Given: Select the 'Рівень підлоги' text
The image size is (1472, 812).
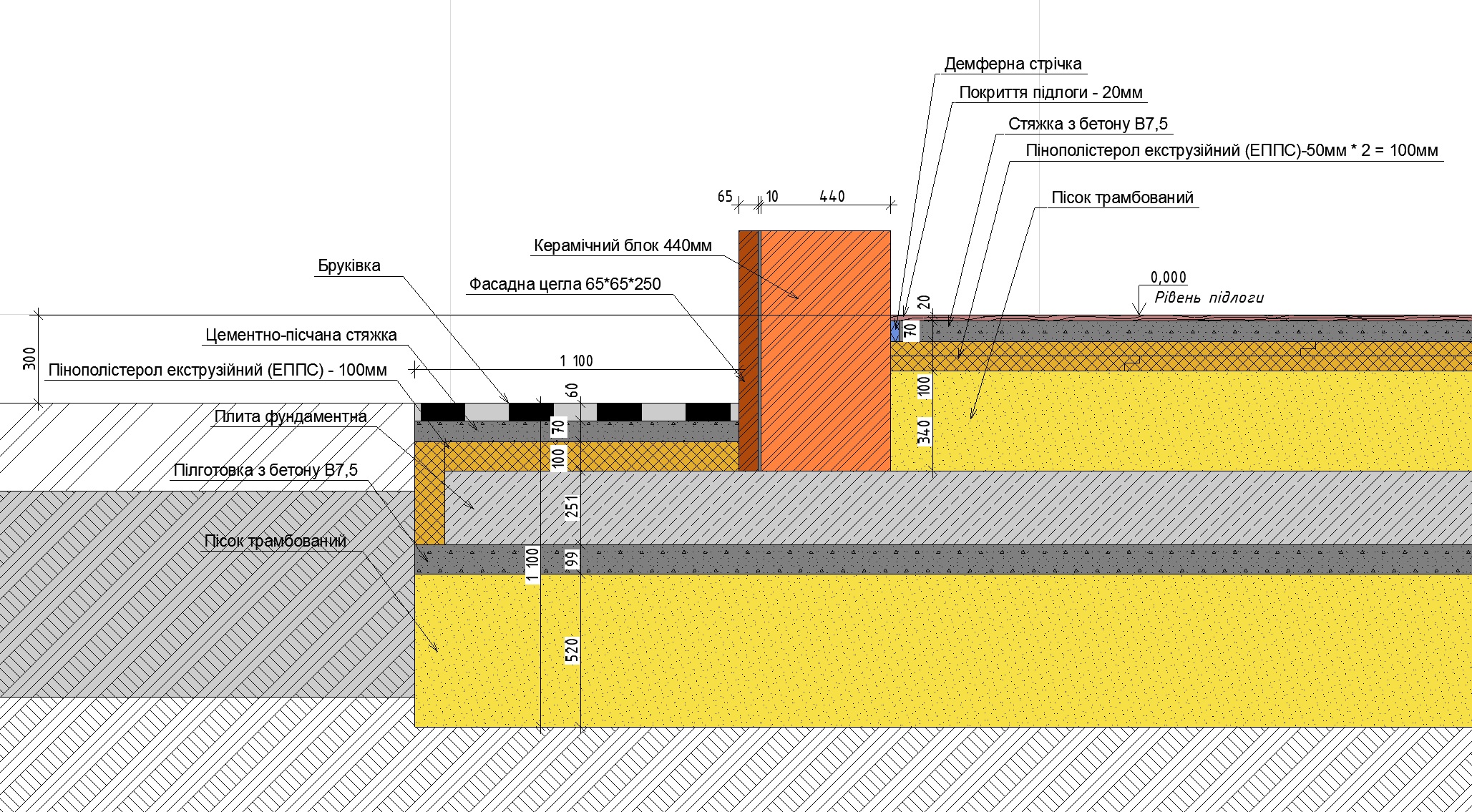Looking at the screenshot, I should coord(1209,298).
